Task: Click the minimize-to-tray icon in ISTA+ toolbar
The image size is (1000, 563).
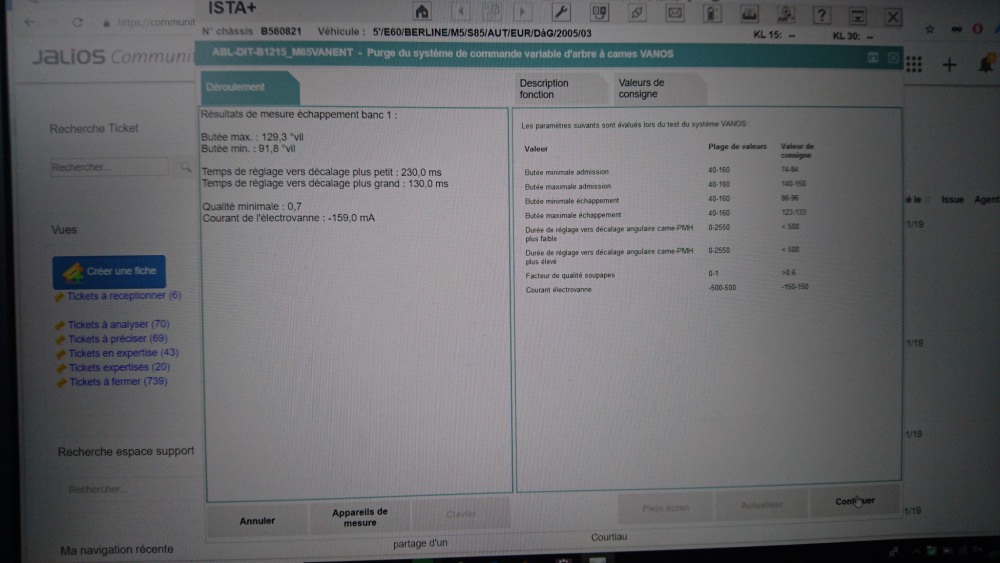Action: click(858, 16)
